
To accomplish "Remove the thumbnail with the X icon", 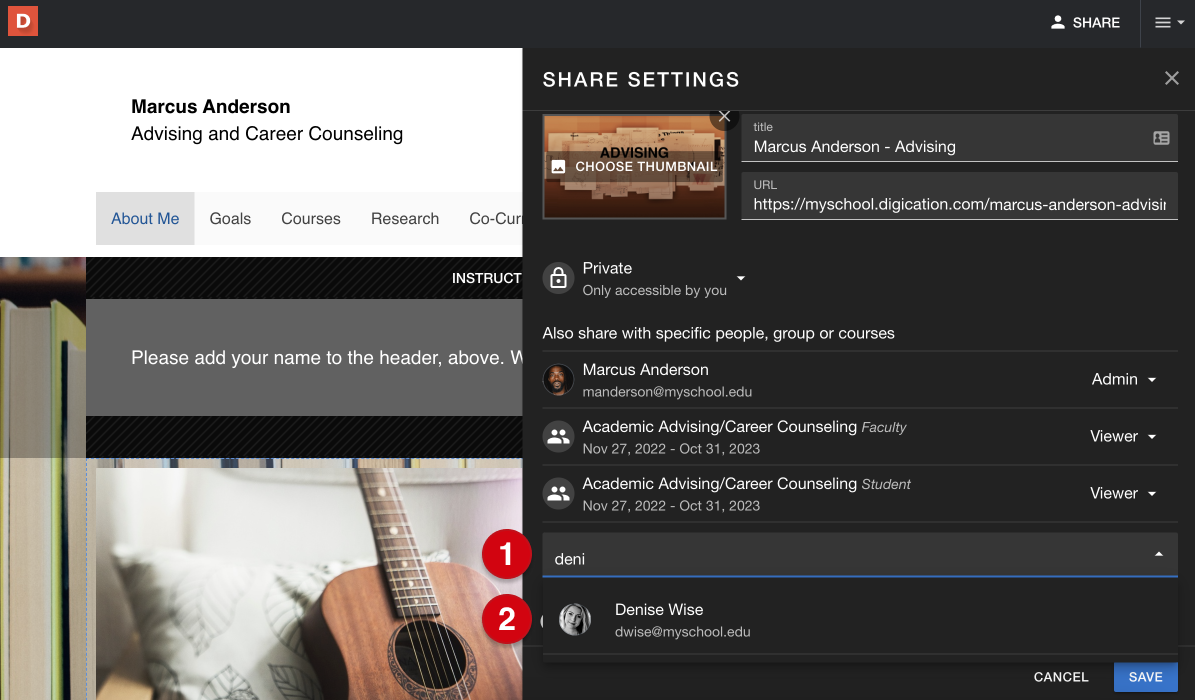I will click(x=724, y=117).
